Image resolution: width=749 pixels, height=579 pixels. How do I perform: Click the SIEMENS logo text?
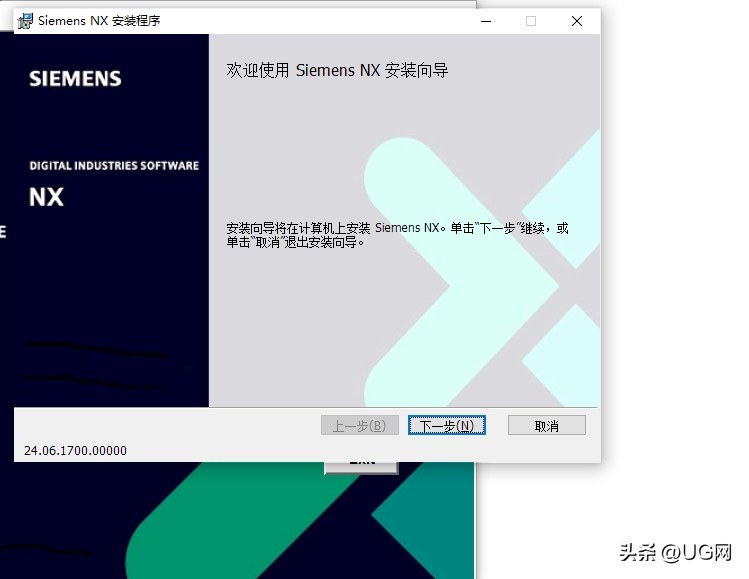75,79
